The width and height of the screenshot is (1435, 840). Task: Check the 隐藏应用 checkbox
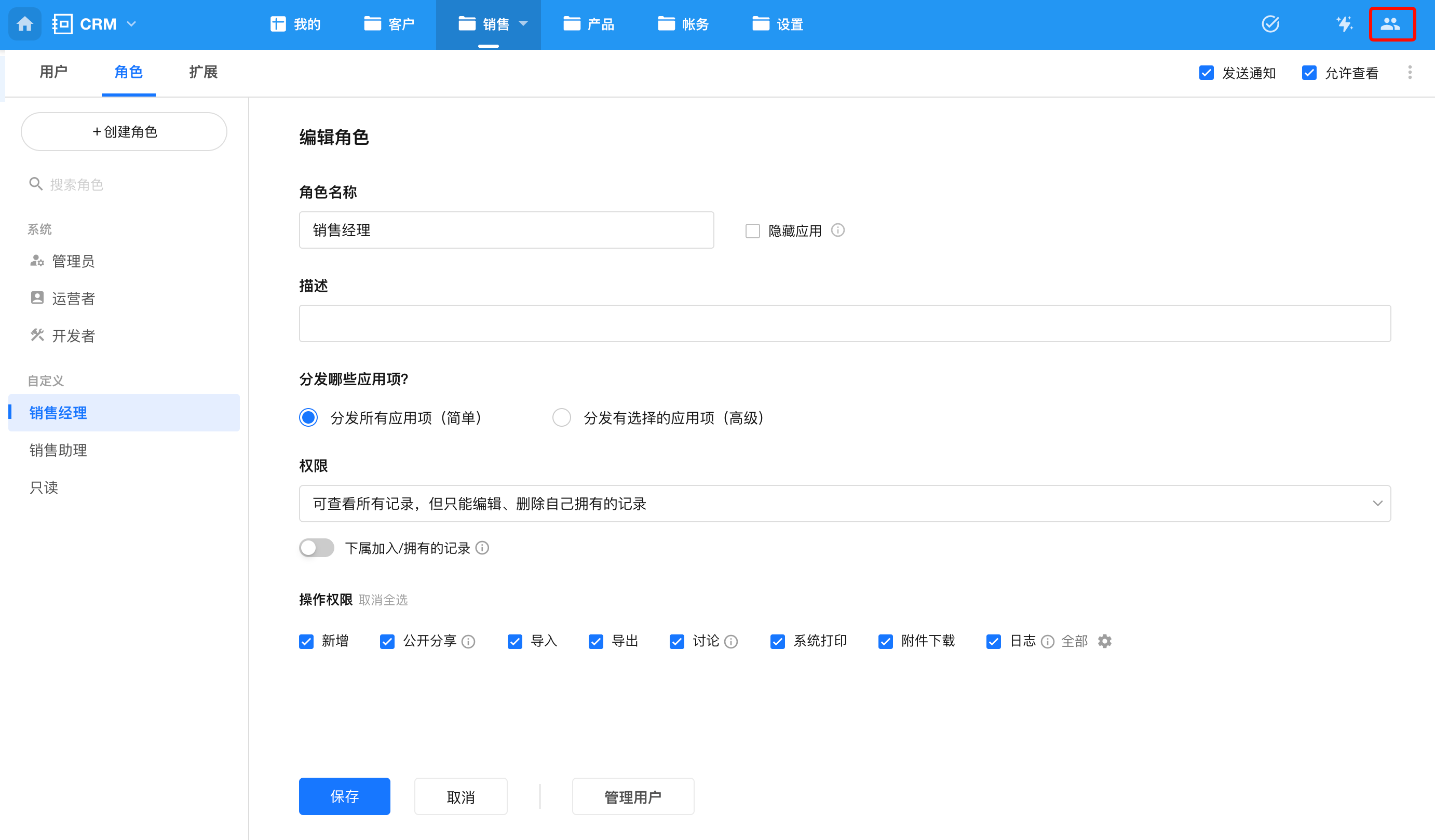[753, 231]
